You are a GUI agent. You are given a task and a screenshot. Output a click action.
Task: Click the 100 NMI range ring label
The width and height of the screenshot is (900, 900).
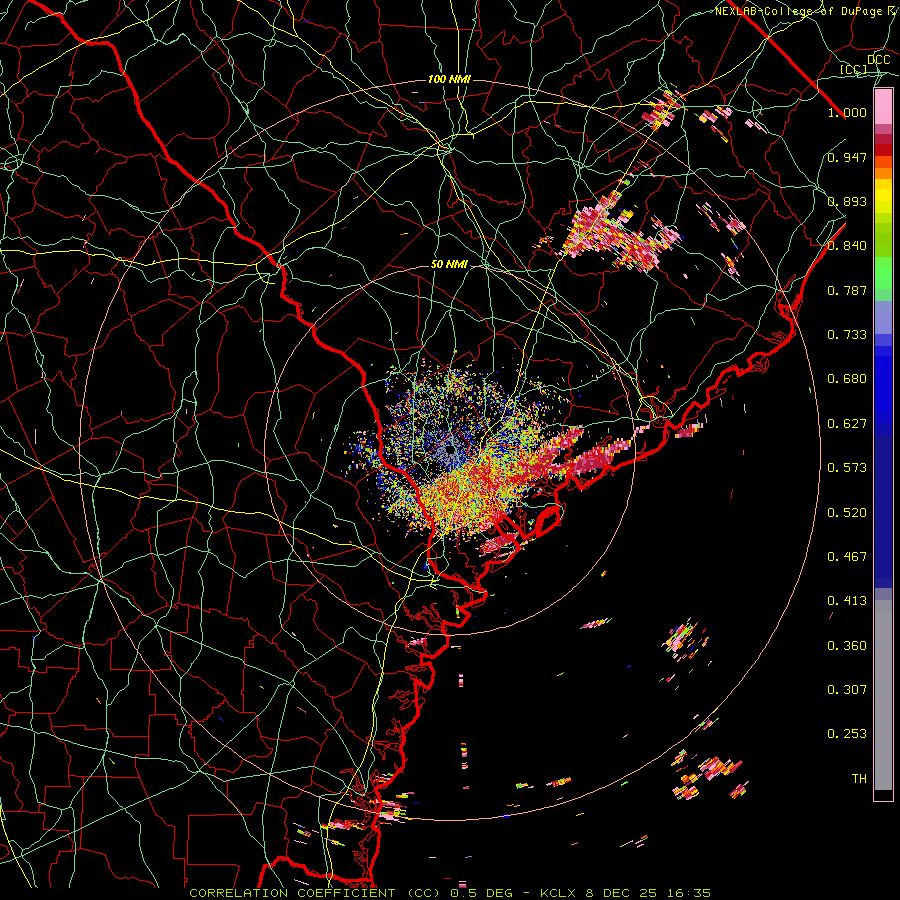[449, 79]
